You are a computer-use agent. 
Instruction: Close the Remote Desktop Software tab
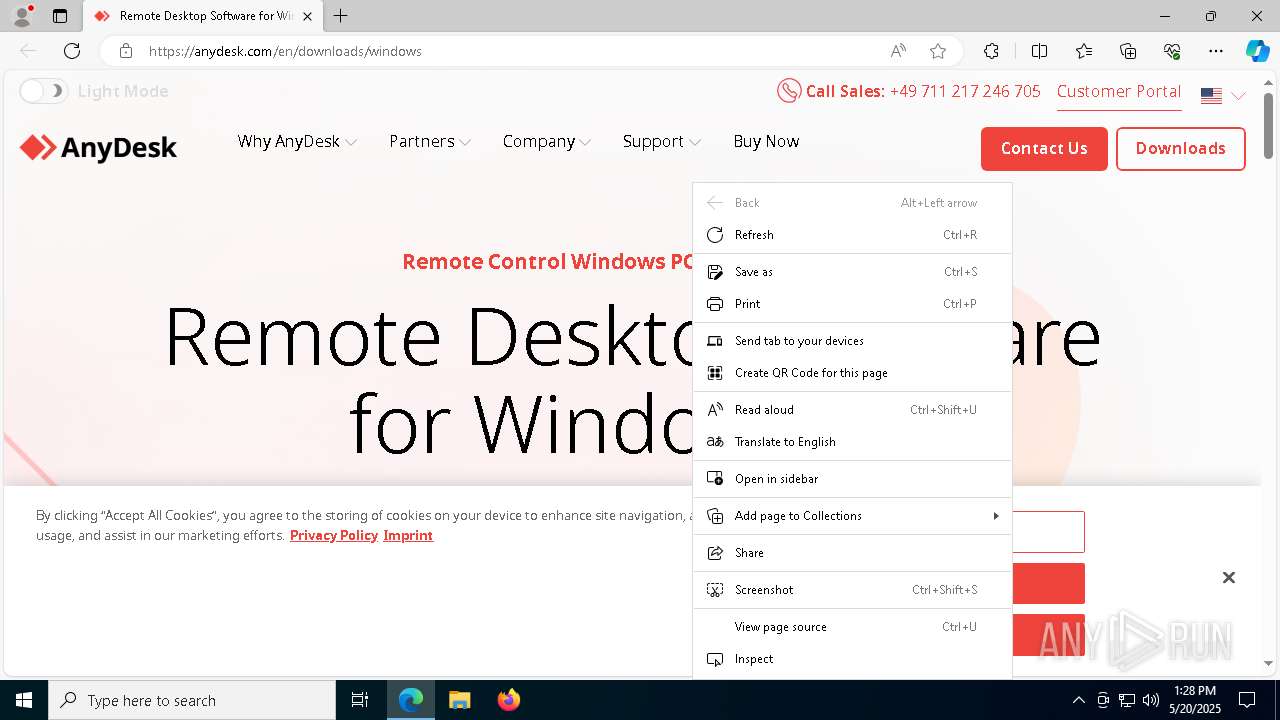click(x=308, y=16)
